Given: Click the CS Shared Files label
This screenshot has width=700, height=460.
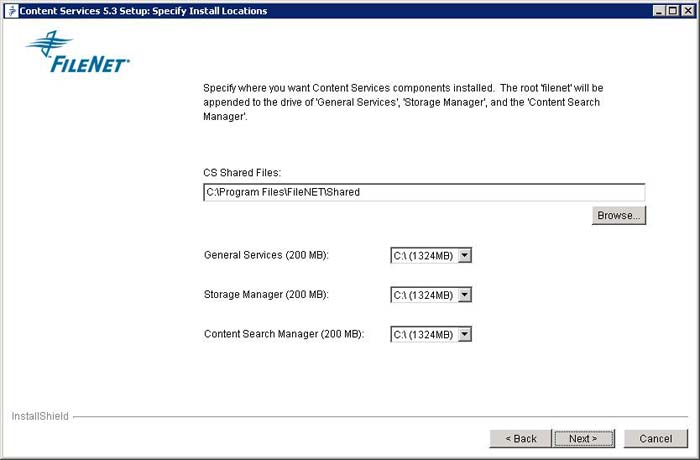Looking at the screenshot, I should [x=242, y=172].
